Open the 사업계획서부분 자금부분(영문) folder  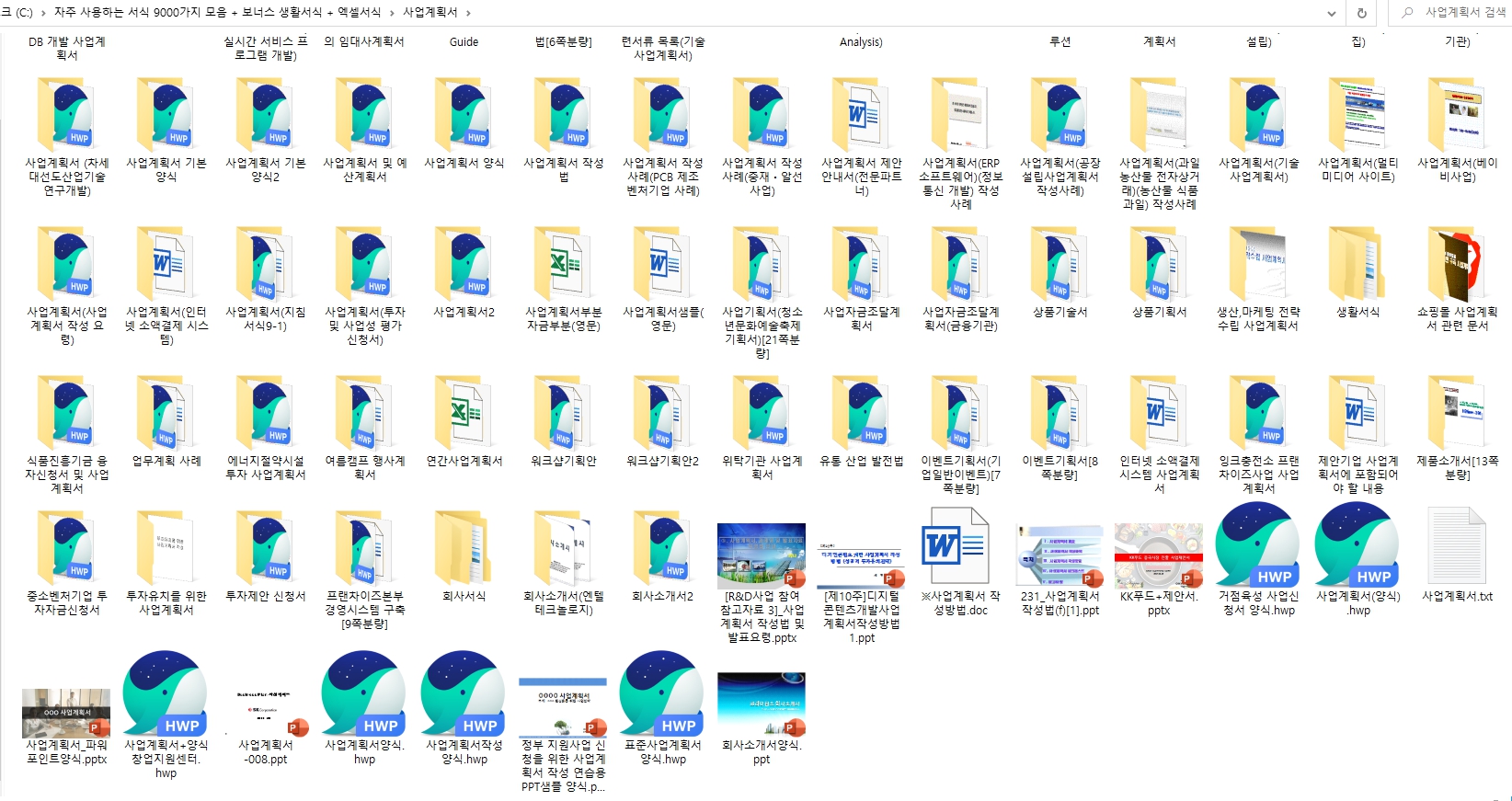(563, 264)
